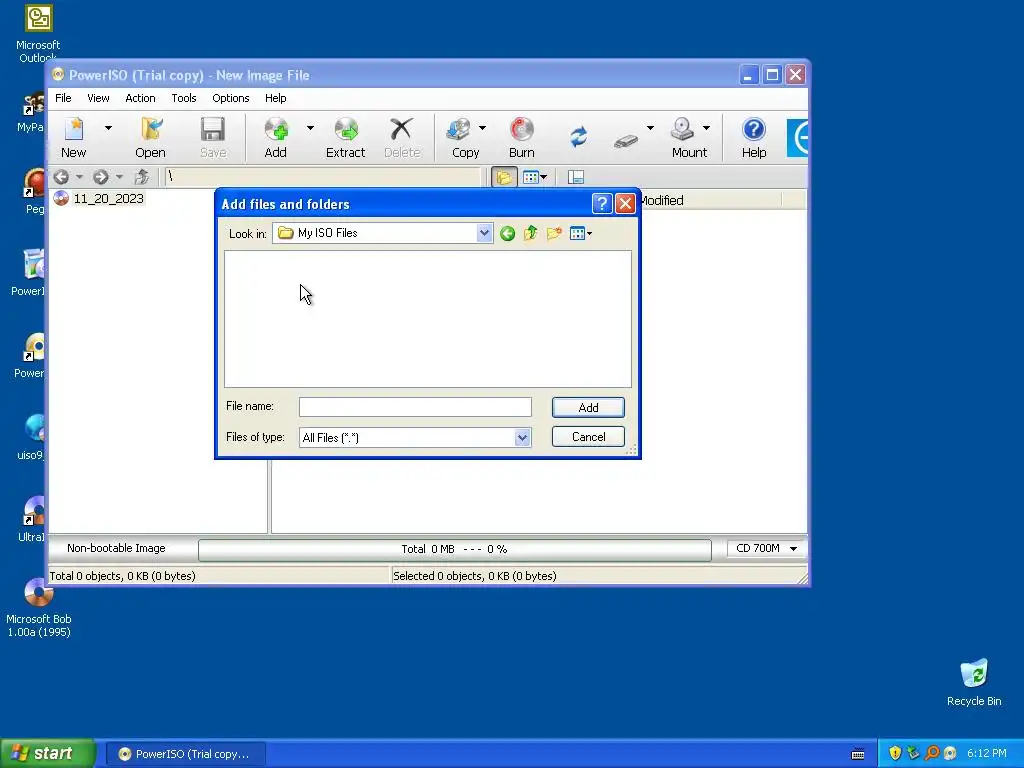Expand the Add toolbar dropdown arrow
This screenshot has height=768, width=1024.
click(310, 128)
